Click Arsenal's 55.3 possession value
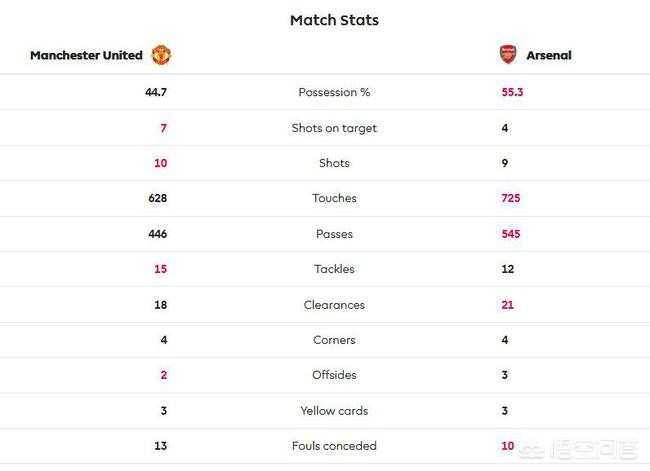The image size is (650, 471). coord(513,92)
